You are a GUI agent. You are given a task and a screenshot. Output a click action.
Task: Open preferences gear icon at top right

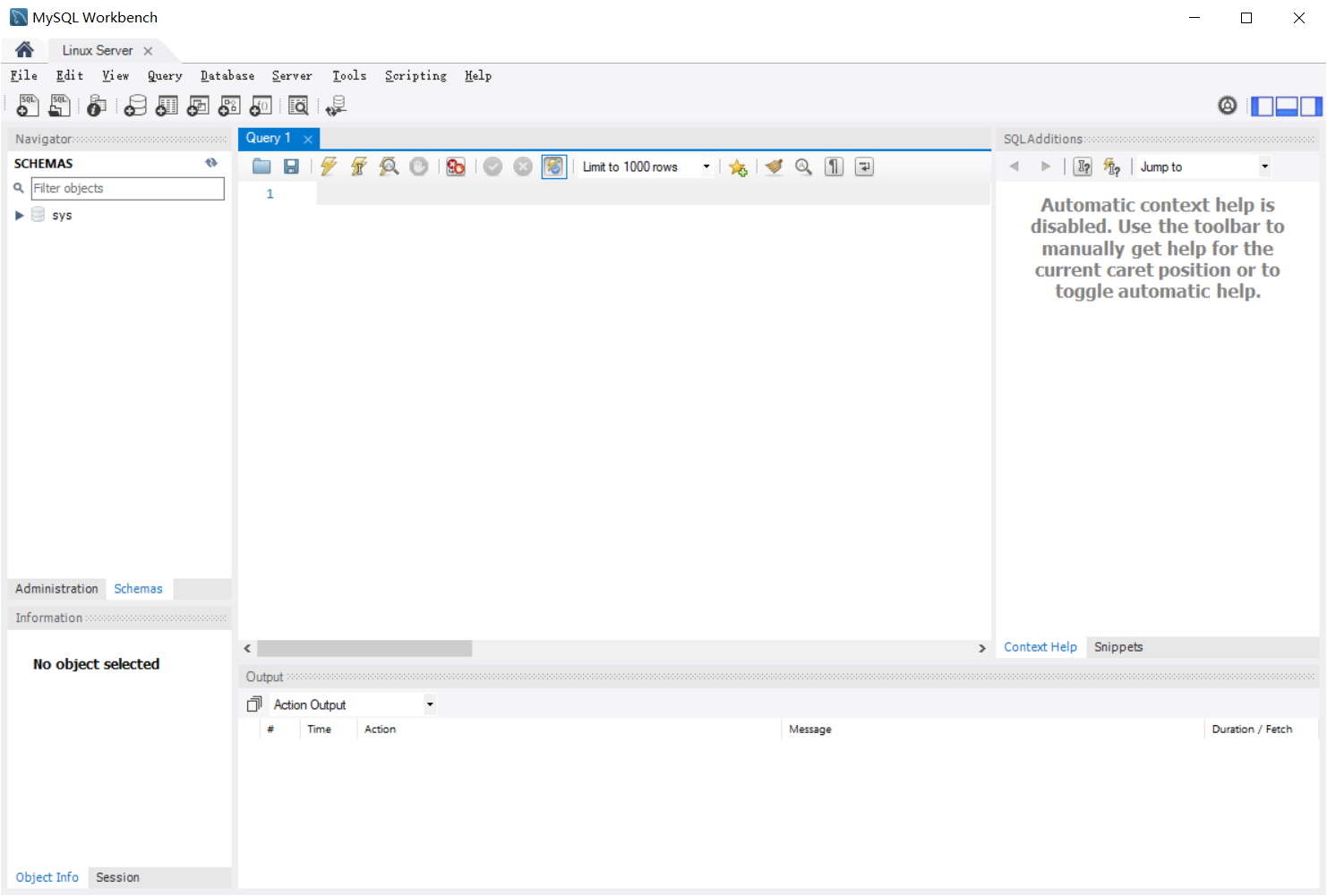[x=1228, y=106]
